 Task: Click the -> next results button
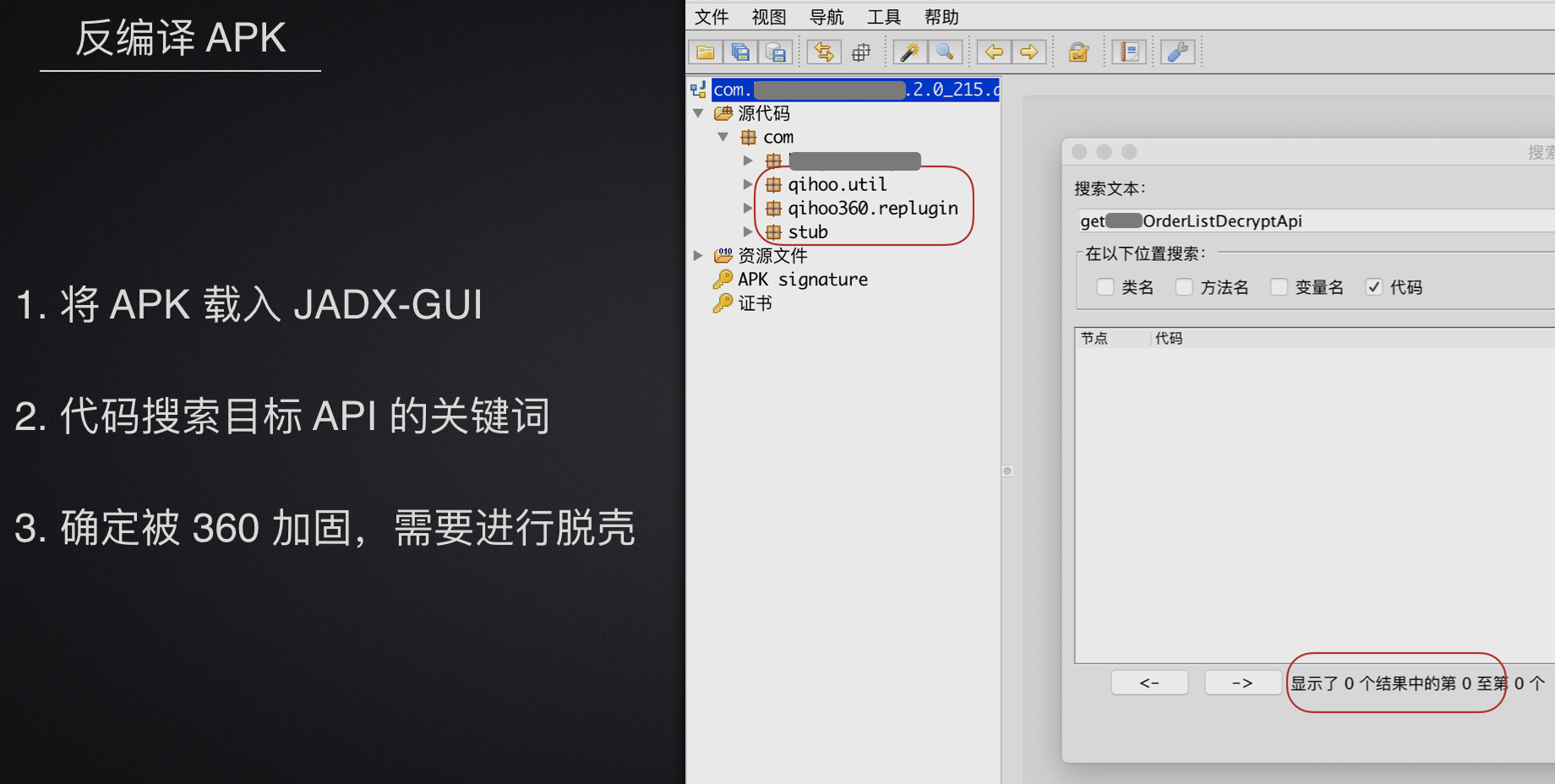pyautogui.click(x=1242, y=683)
